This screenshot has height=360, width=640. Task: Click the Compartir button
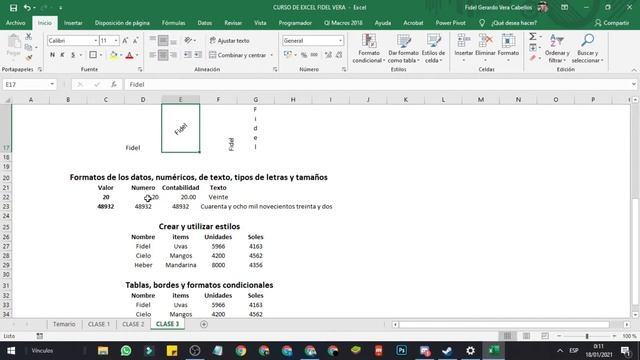pos(612,23)
